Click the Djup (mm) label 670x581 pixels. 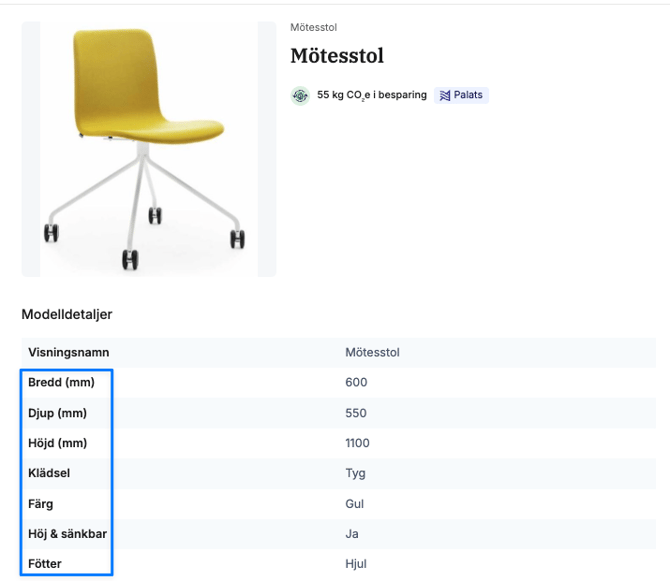coord(57,413)
